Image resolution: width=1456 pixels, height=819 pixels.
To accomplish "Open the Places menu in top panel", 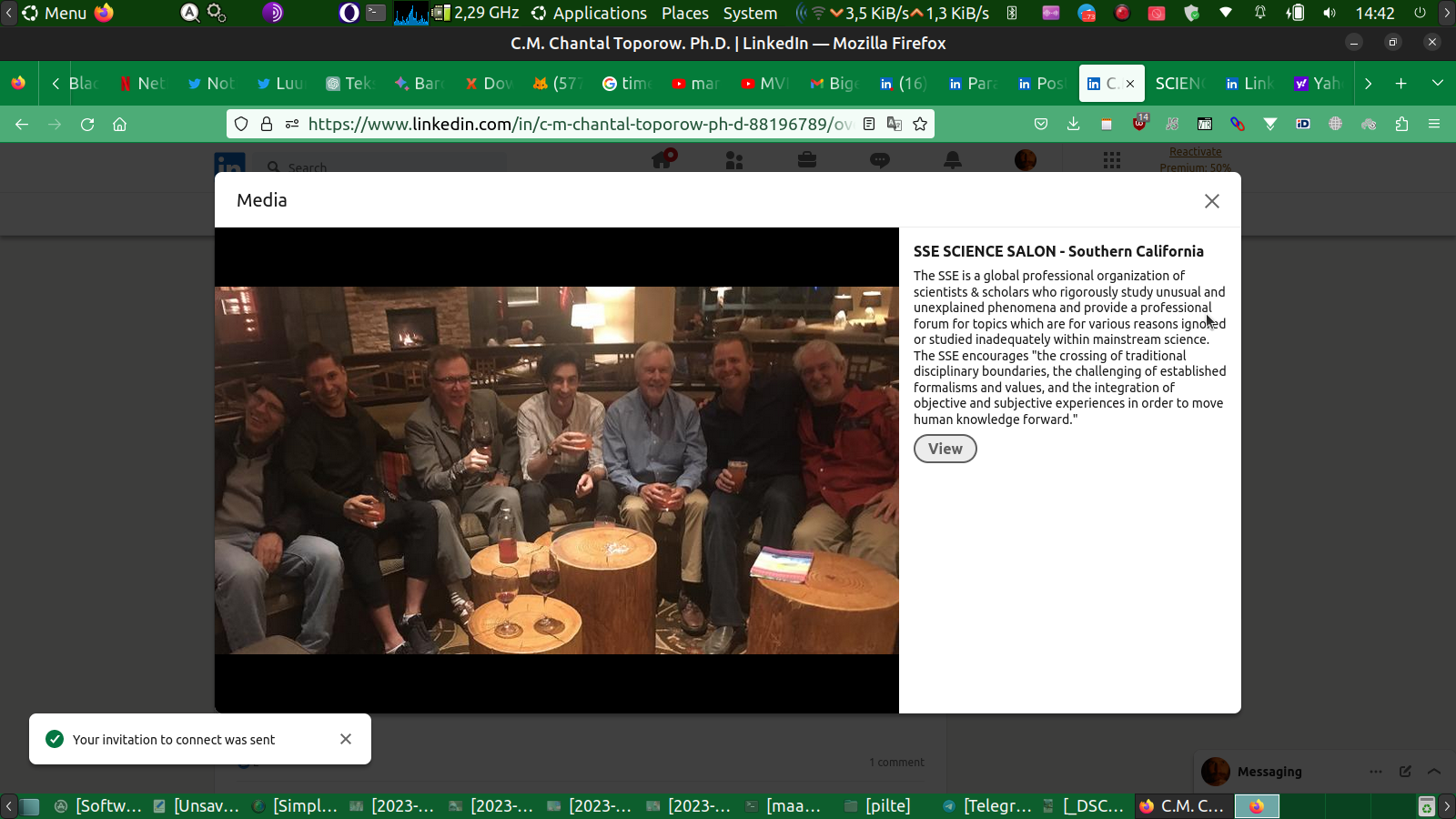I will pyautogui.click(x=685, y=13).
